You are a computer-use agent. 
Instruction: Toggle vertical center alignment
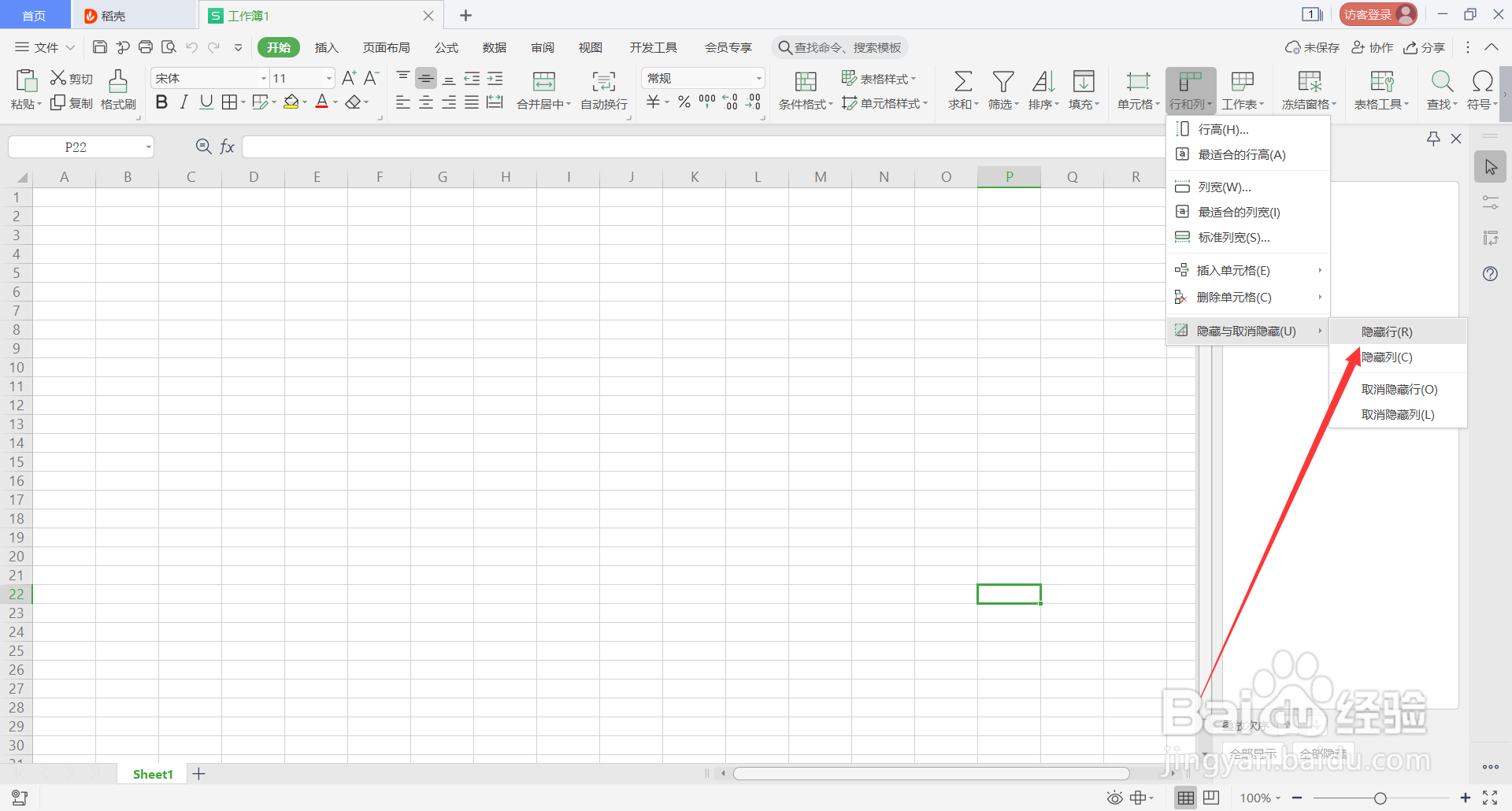coord(426,78)
